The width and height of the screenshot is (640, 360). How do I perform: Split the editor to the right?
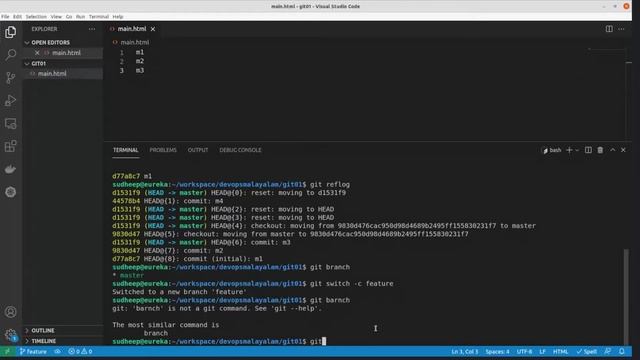pyautogui.click(x=609, y=29)
